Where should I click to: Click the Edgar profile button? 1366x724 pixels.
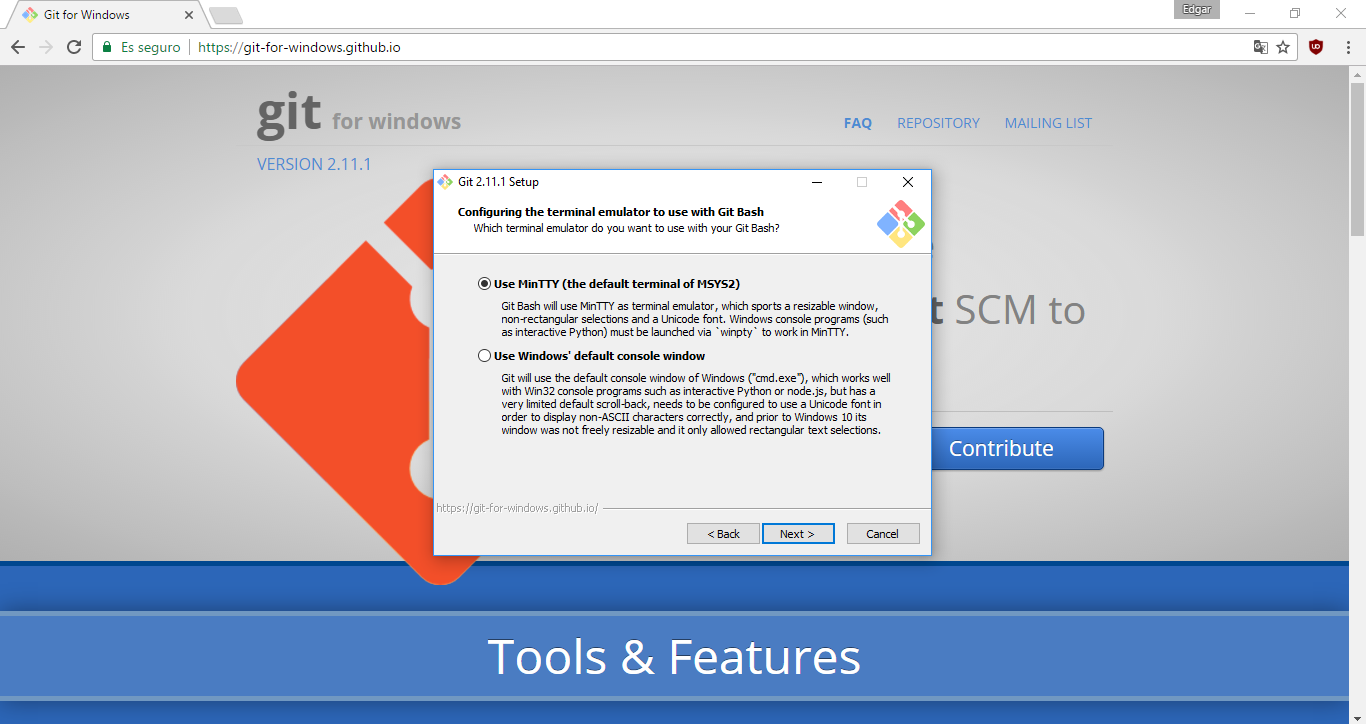[1197, 9]
